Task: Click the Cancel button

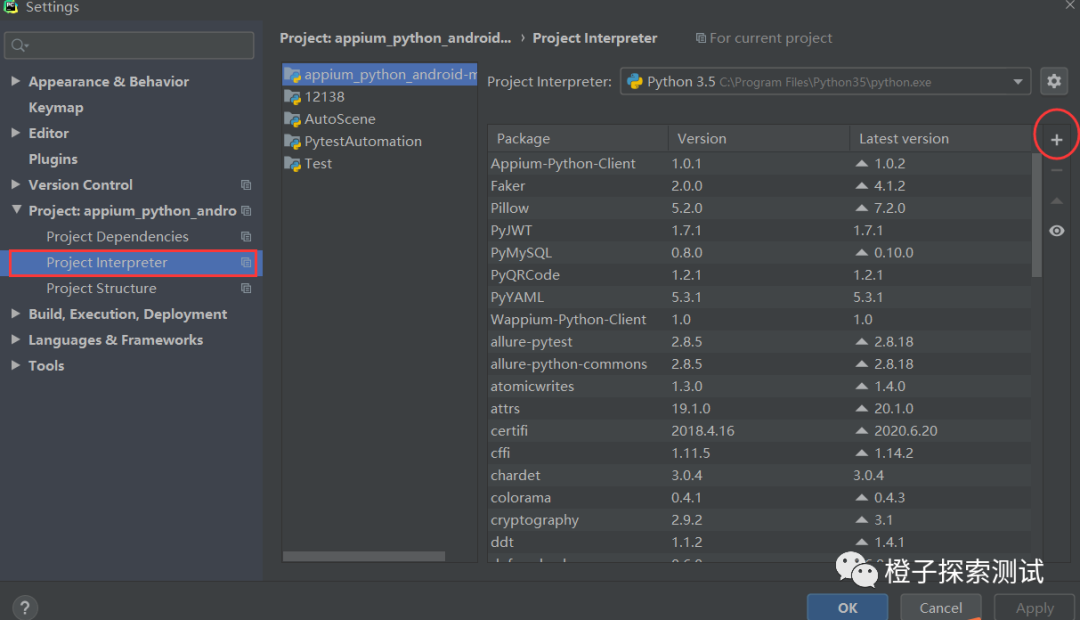Action: click(941, 608)
